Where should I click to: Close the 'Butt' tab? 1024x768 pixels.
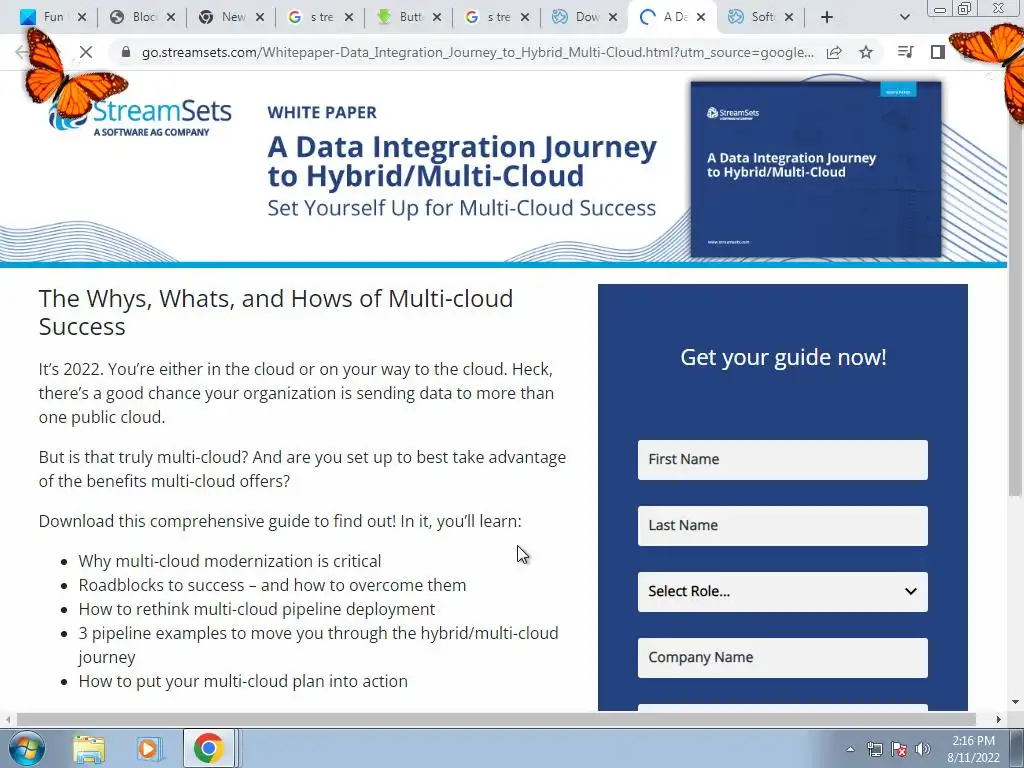click(x=437, y=17)
